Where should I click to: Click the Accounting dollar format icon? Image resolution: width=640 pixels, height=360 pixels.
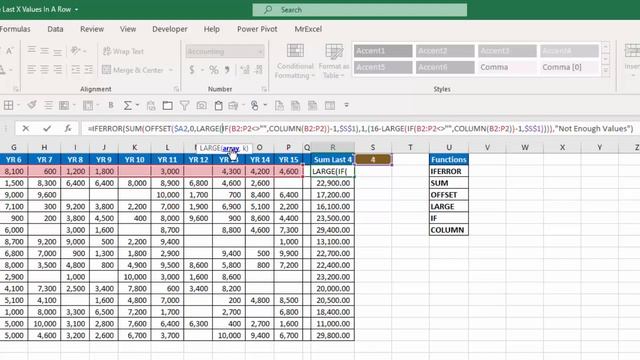pyautogui.click(x=192, y=70)
